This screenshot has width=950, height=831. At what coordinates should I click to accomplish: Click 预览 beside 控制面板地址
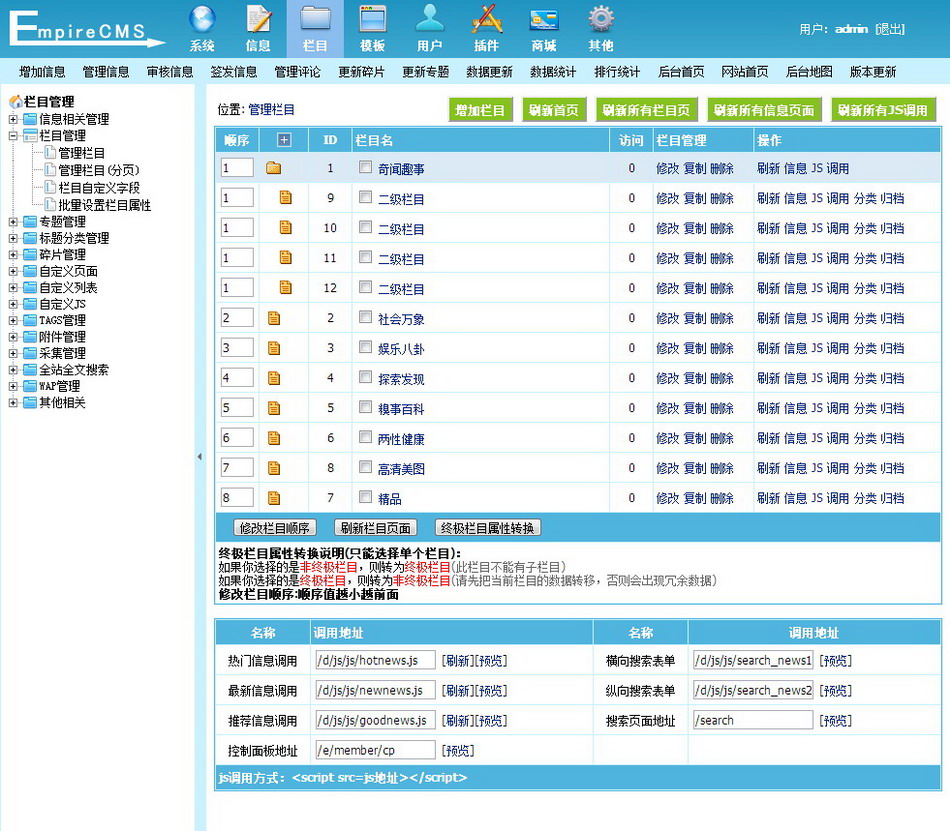(458, 750)
